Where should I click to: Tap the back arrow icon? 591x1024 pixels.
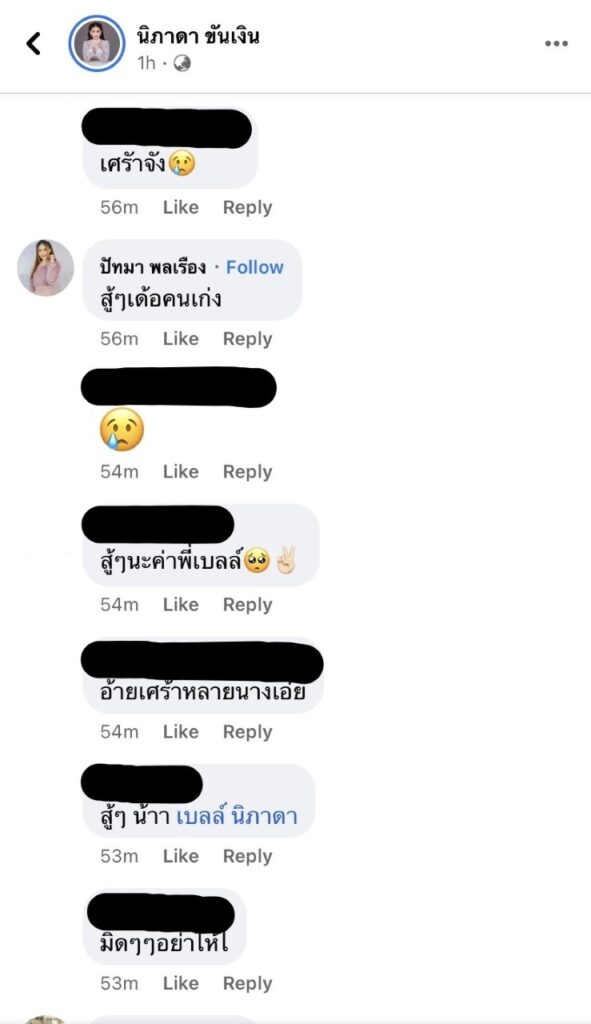(33, 44)
